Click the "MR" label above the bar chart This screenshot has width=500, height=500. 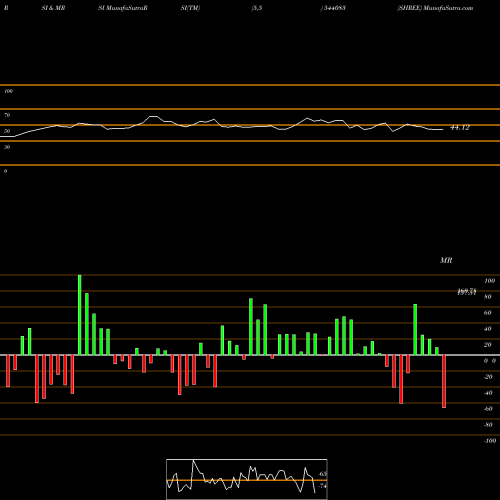click(x=446, y=260)
